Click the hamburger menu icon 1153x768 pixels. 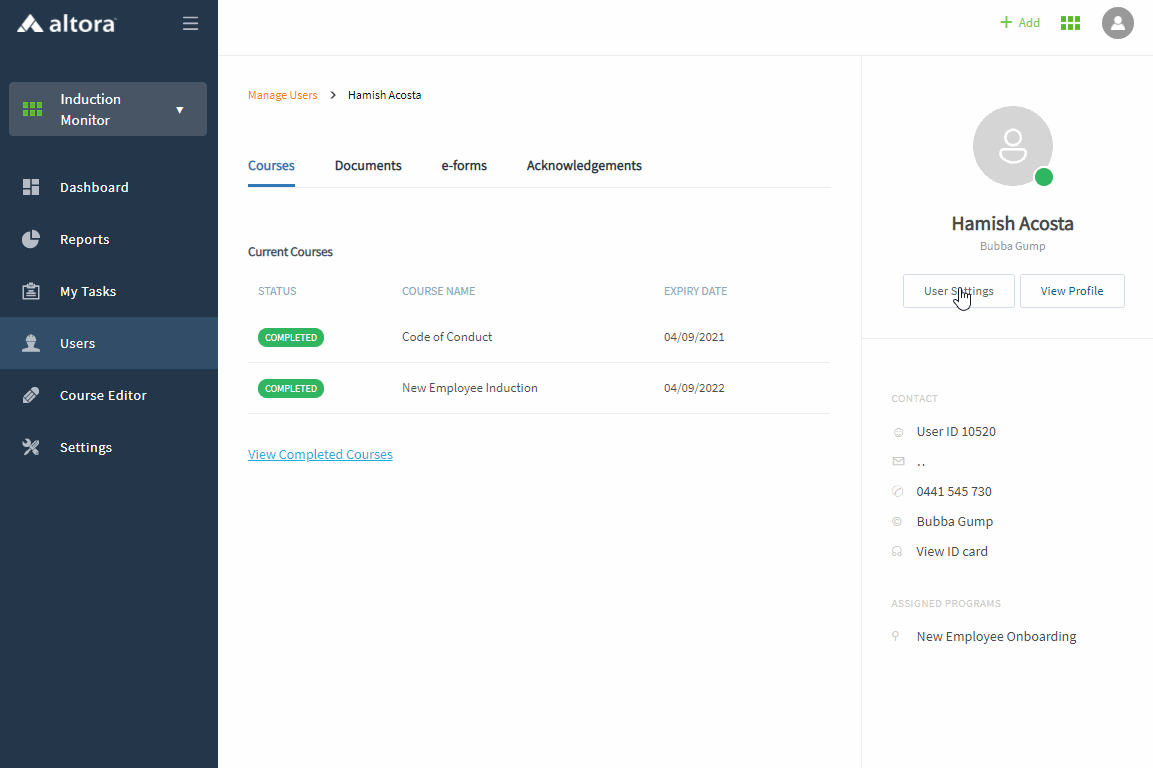click(x=190, y=23)
